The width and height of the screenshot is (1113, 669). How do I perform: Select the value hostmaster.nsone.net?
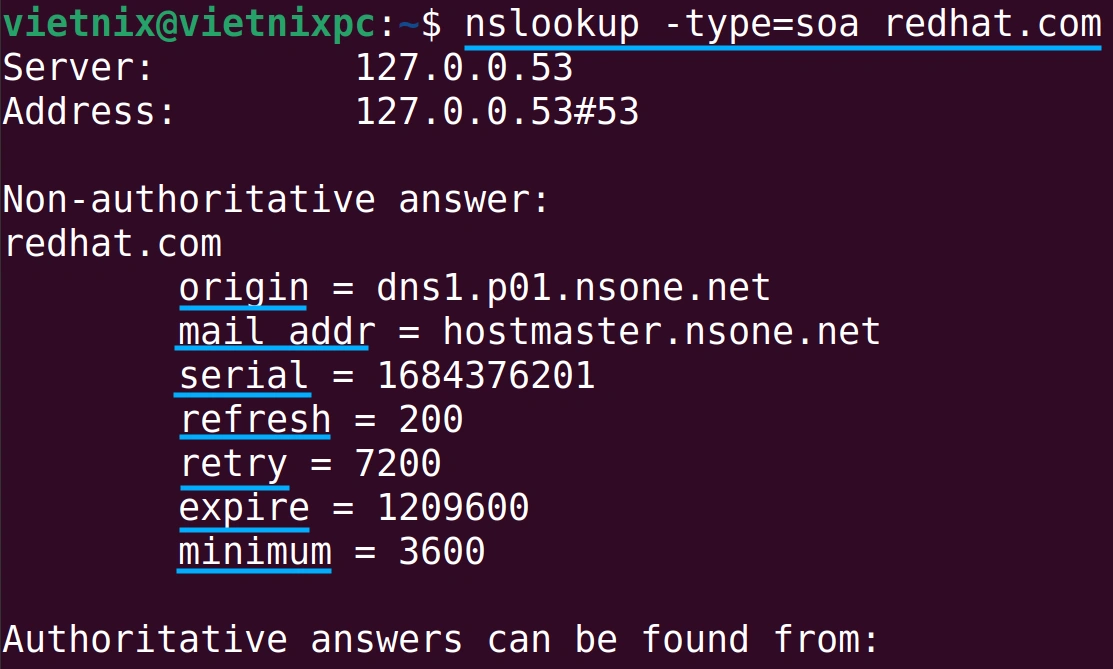pyautogui.click(x=661, y=332)
